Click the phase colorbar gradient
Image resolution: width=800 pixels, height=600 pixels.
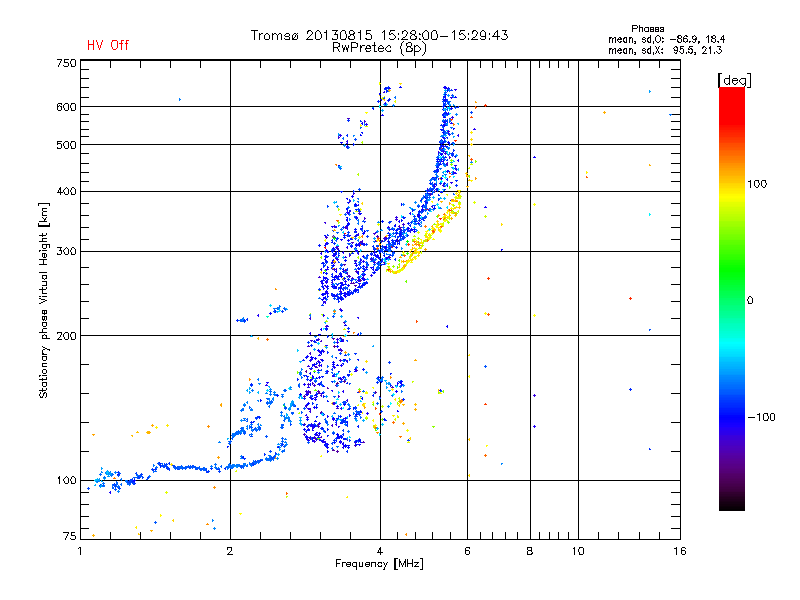[x=732, y=298]
